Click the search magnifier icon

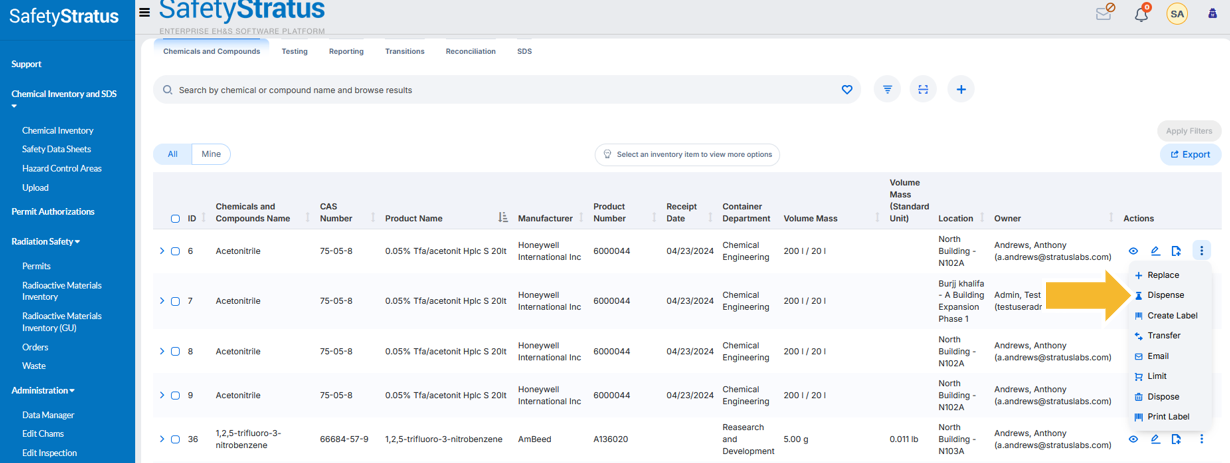tap(168, 90)
